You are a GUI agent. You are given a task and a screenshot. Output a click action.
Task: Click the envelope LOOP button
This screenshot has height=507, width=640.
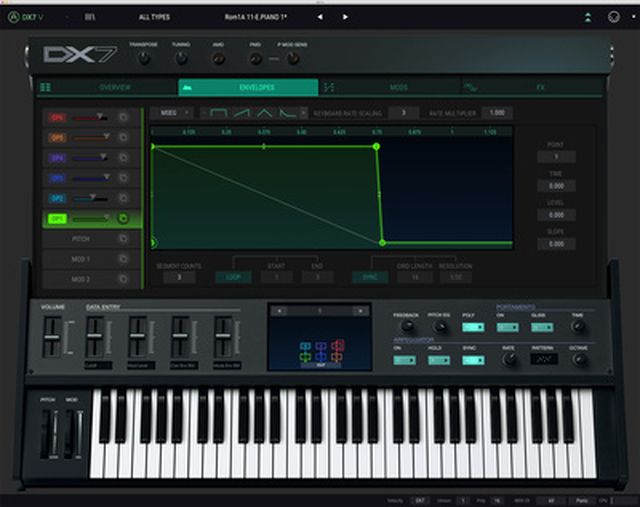(233, 278)
